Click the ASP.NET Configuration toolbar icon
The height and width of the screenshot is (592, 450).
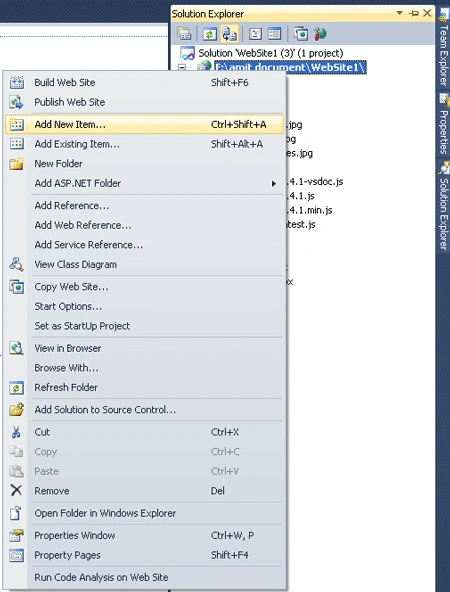(x=320, y=34)
